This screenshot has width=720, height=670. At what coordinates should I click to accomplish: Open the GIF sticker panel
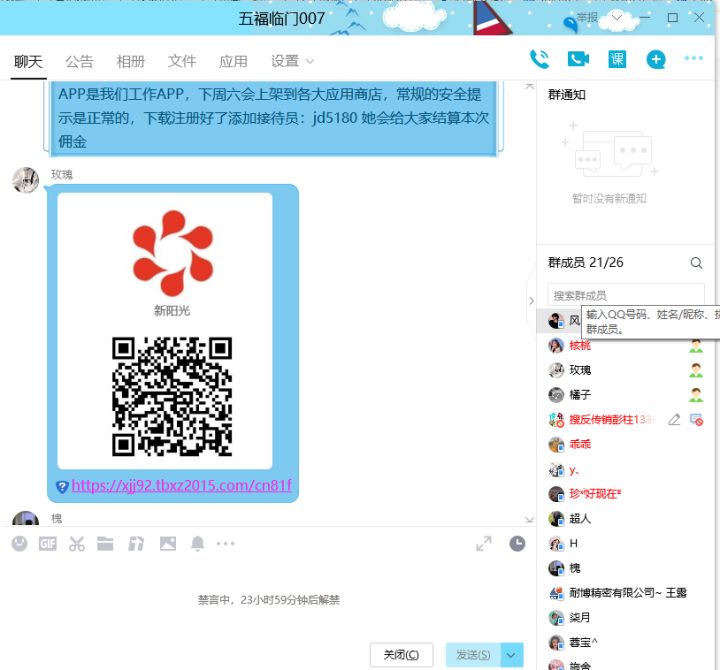[48, 544]
